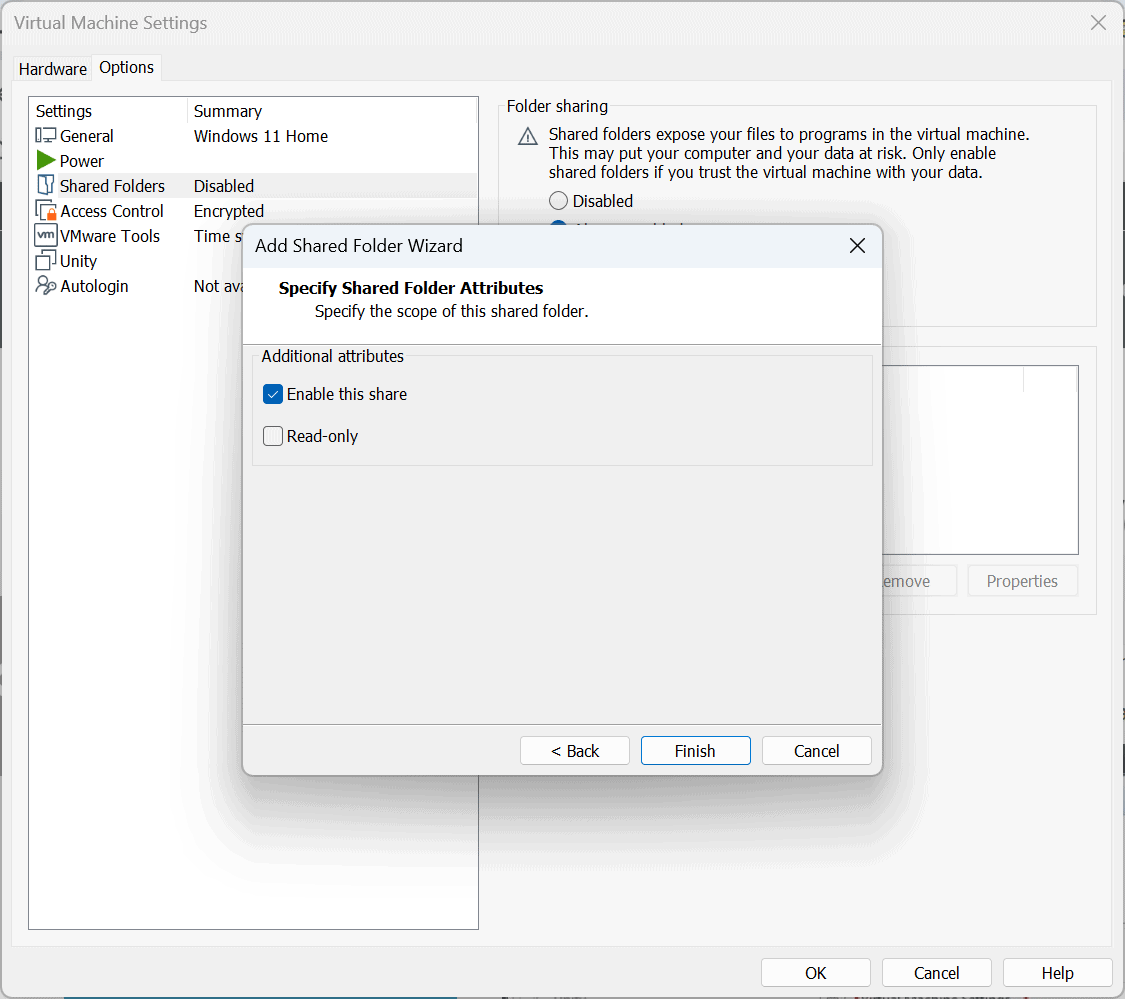
Task: Uncheck the Enable this share checkbox
Action: 273,394
